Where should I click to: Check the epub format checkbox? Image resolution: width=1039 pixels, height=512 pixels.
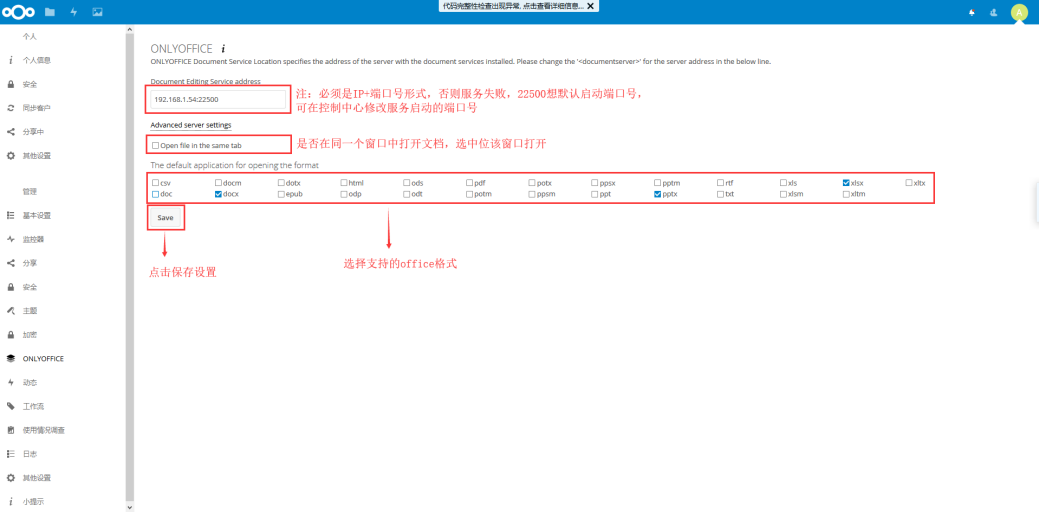click(x=281, y=195)
